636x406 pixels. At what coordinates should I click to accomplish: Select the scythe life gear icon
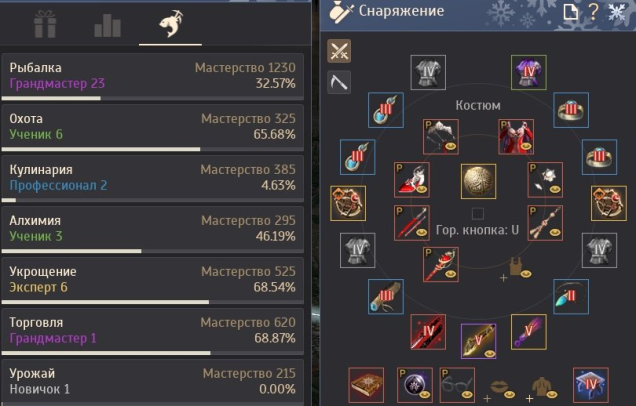[x=339, y=82]
